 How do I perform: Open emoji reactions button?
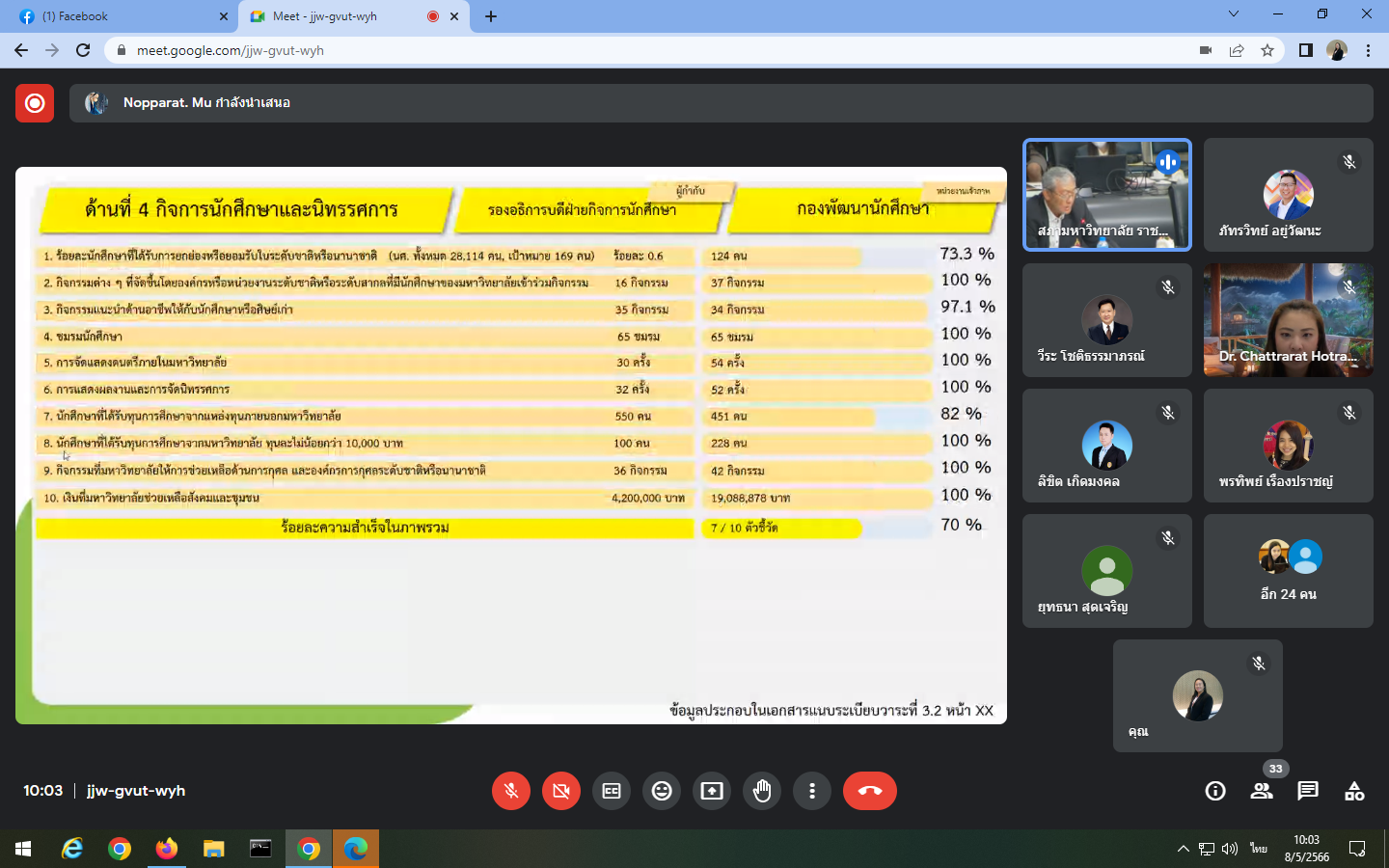point(662,791)
